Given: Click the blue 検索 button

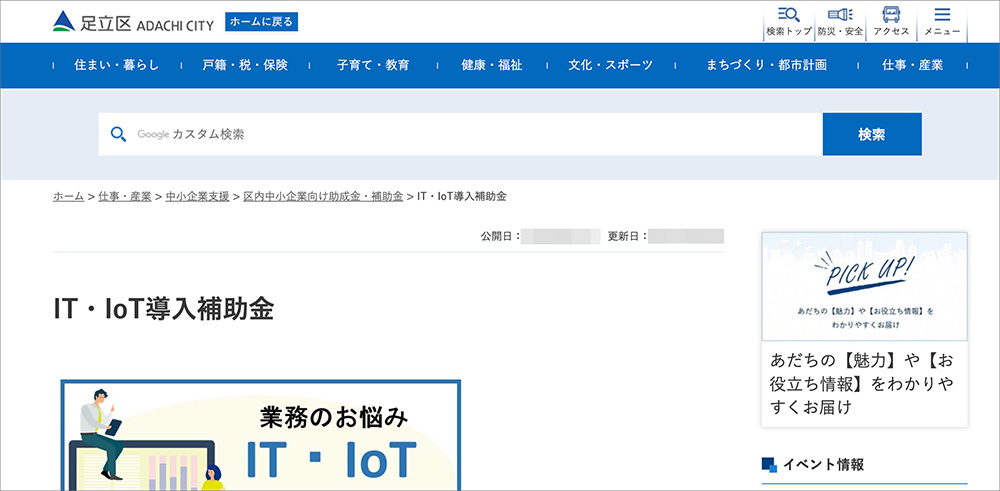Looking at the screenshot, I should coord(872,134).
